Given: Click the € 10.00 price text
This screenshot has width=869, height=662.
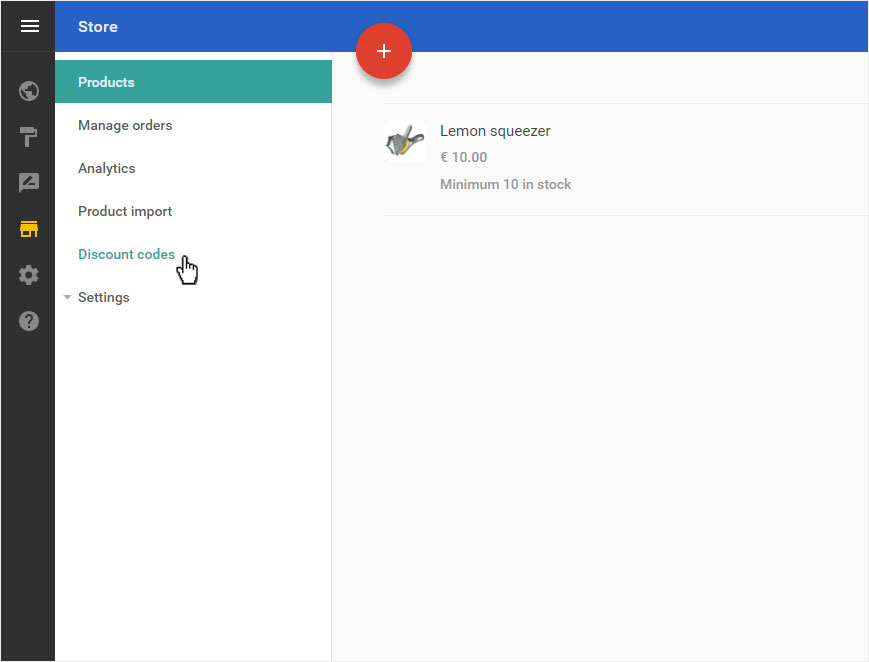Looking at the screenshot, I should (x=463, y=157).
